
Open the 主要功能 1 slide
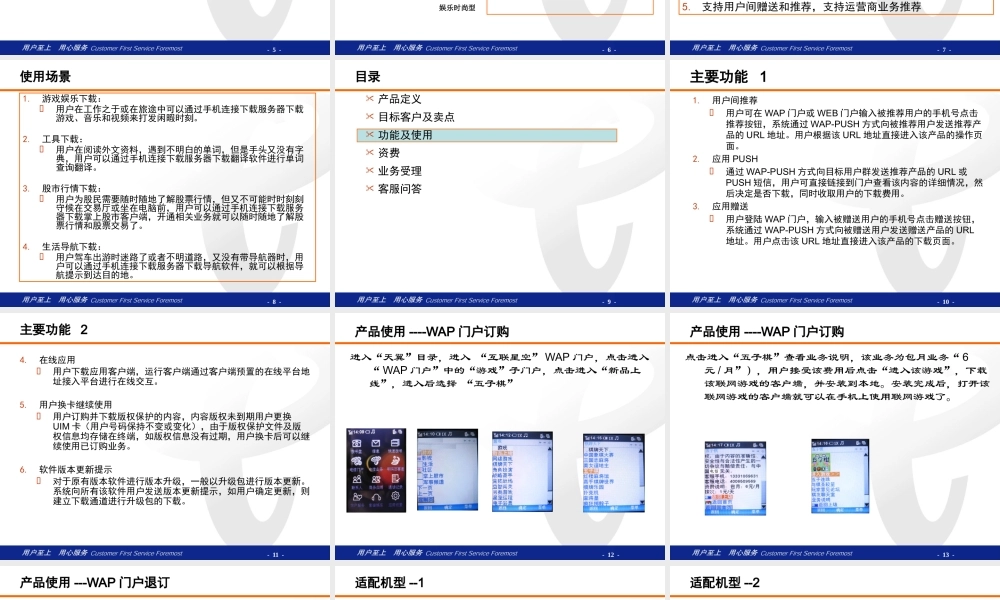pyautogui.click(x=835, y=184)
